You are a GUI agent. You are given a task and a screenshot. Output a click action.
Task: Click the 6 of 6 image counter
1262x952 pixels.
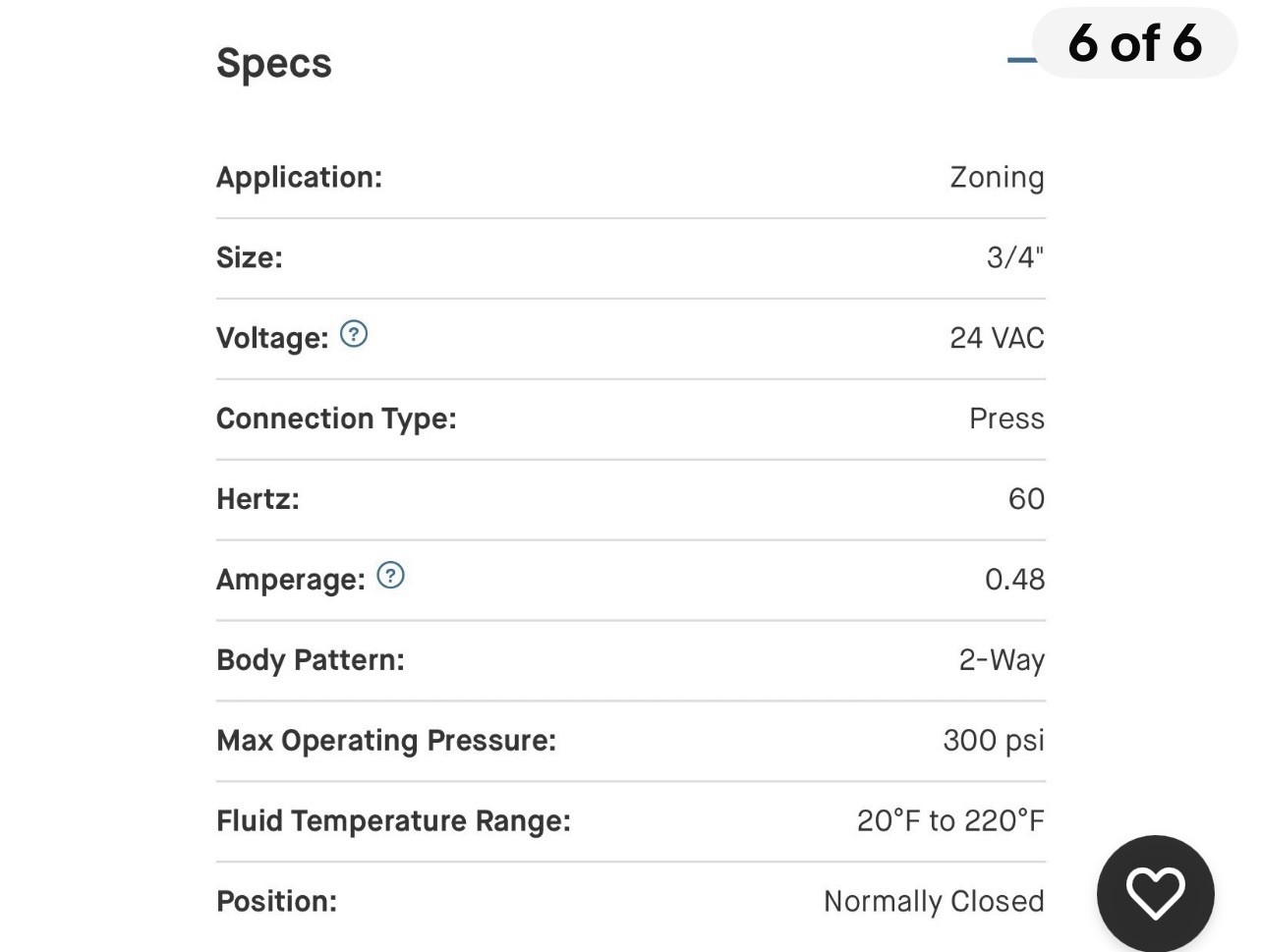pyautogui.click(x=1135, y=43)
